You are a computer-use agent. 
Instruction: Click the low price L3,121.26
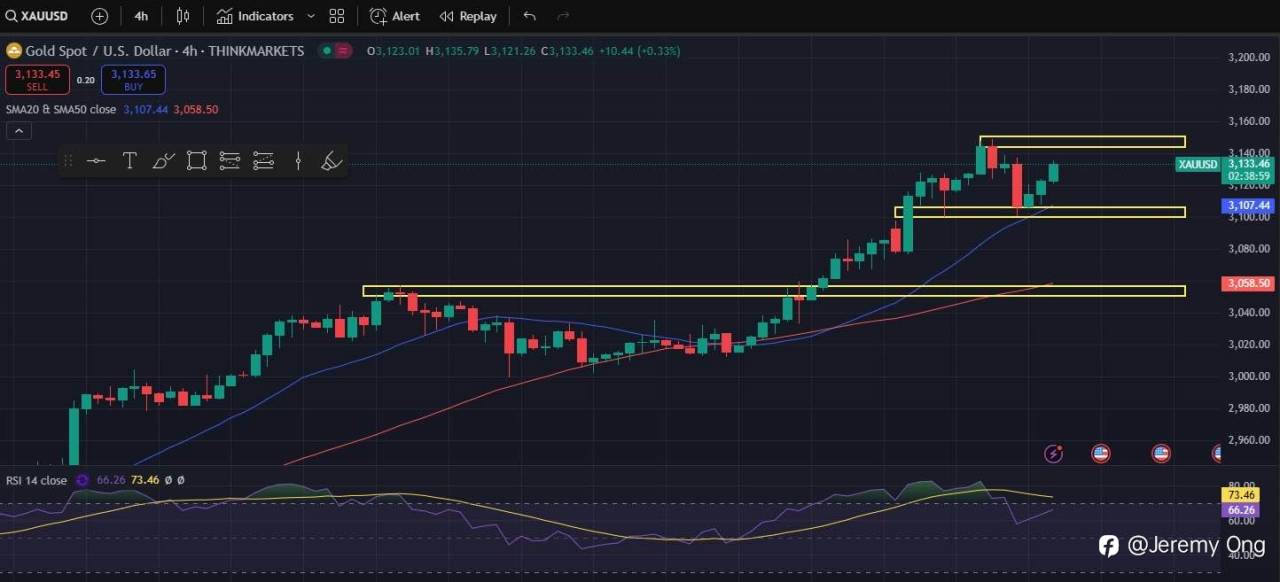(x=510, y=51)
